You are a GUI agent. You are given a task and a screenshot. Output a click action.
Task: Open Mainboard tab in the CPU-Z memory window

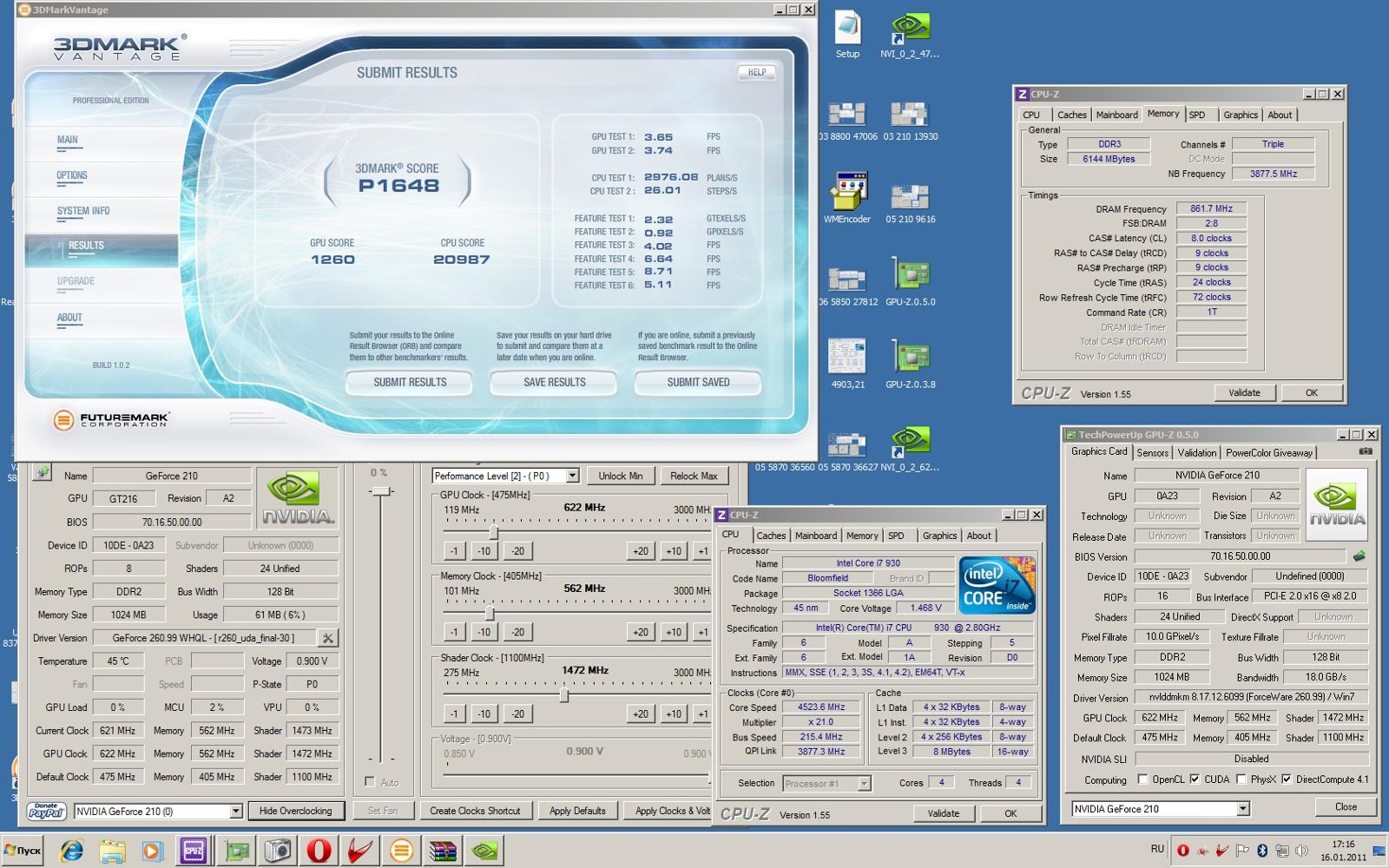[1117, 115]
